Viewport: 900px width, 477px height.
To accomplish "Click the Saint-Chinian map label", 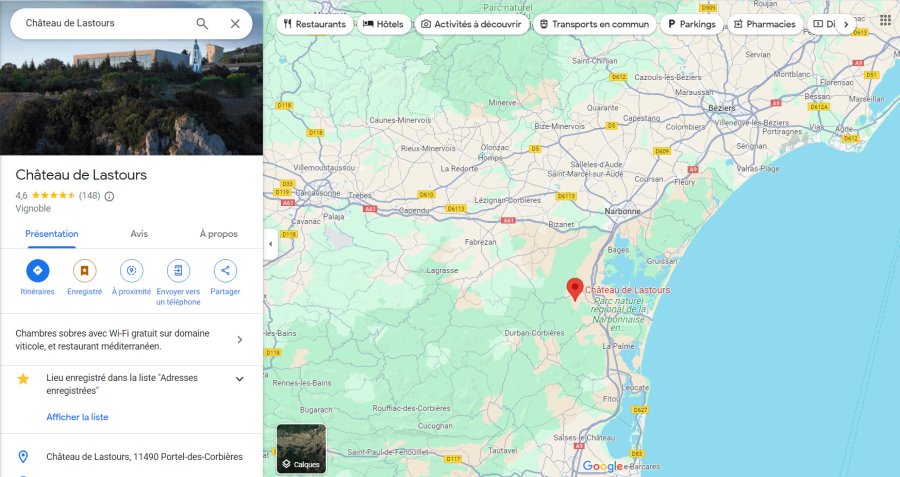I will click(595, 60).
